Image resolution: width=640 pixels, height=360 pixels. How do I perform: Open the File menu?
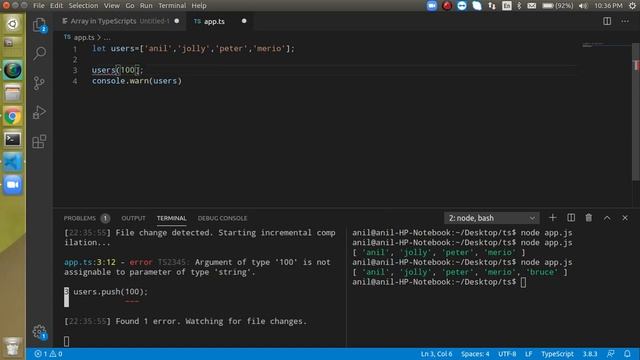[39, 6]
